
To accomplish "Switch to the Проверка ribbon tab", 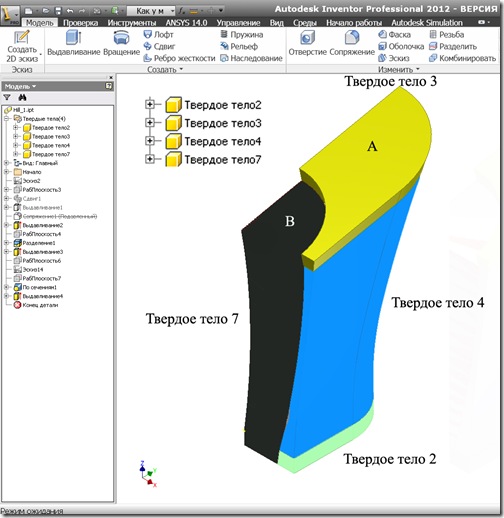I will (81, 23).
